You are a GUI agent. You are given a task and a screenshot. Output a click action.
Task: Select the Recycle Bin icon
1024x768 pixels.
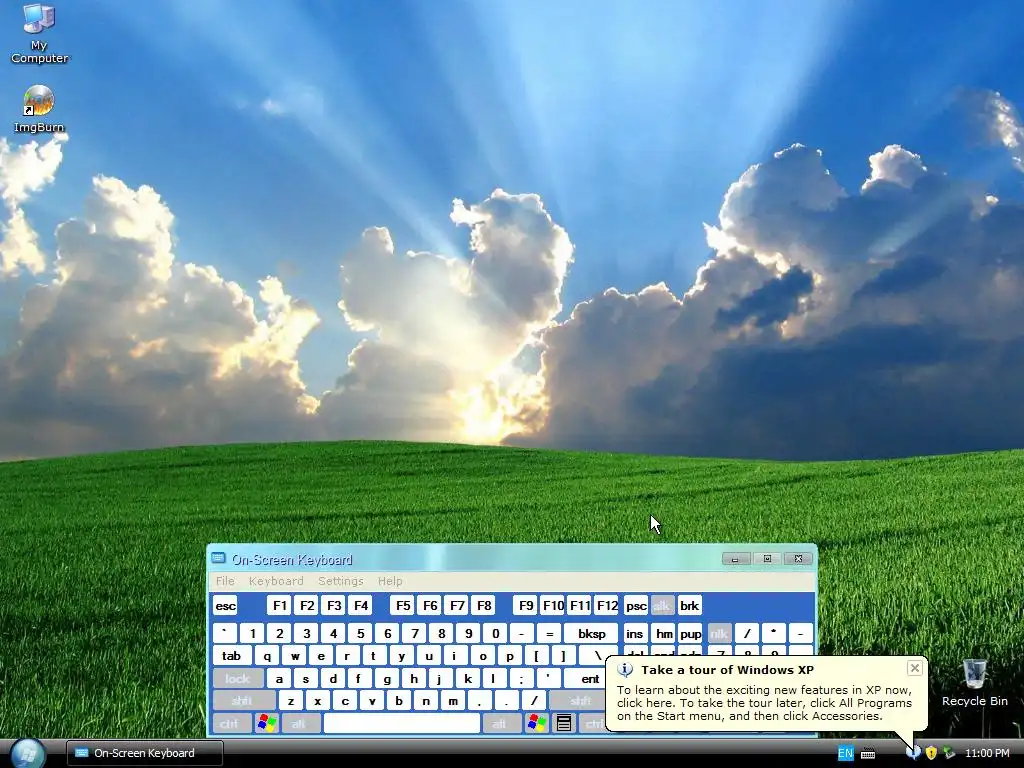[x=974, y=682]
